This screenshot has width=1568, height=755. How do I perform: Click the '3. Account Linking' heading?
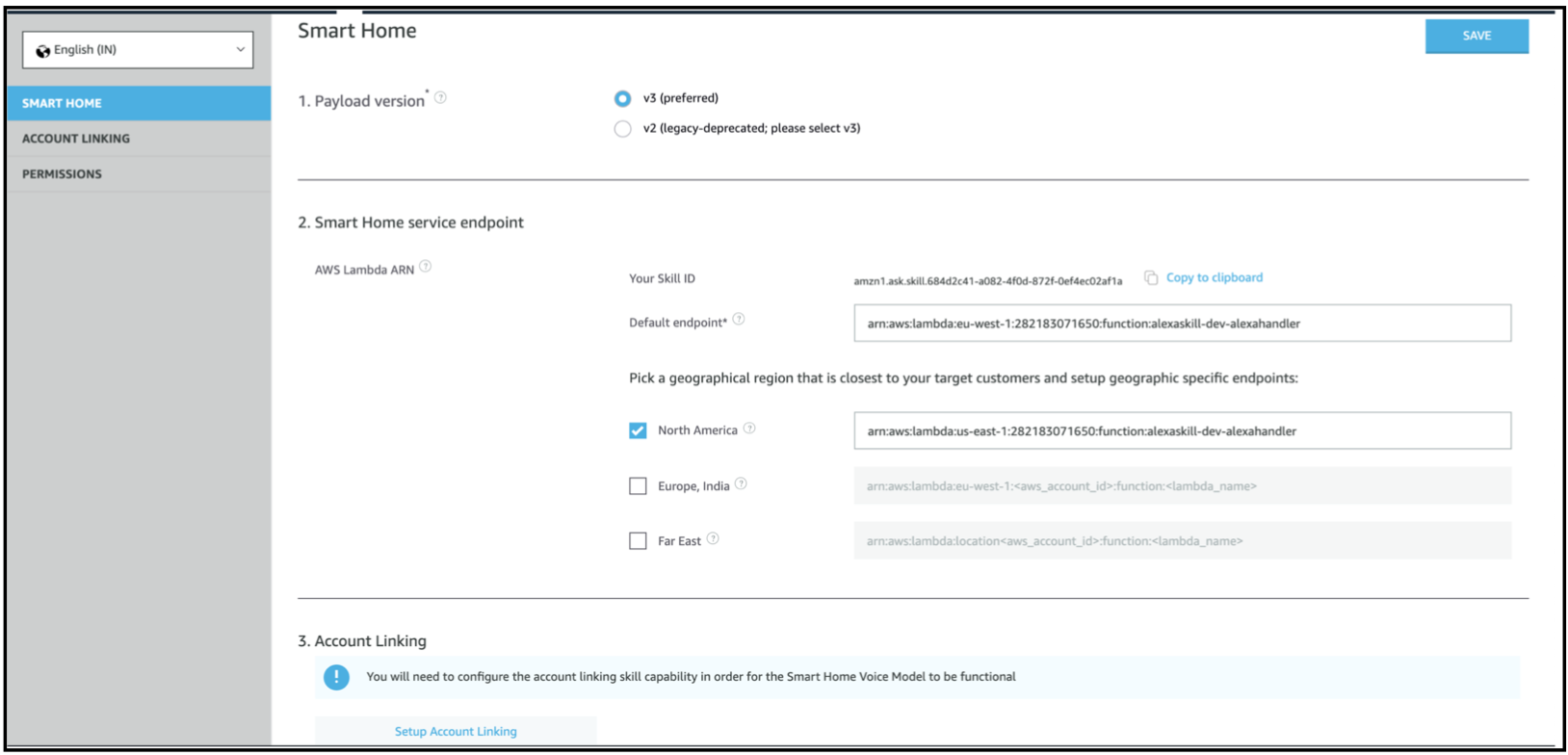pos(362,641)
